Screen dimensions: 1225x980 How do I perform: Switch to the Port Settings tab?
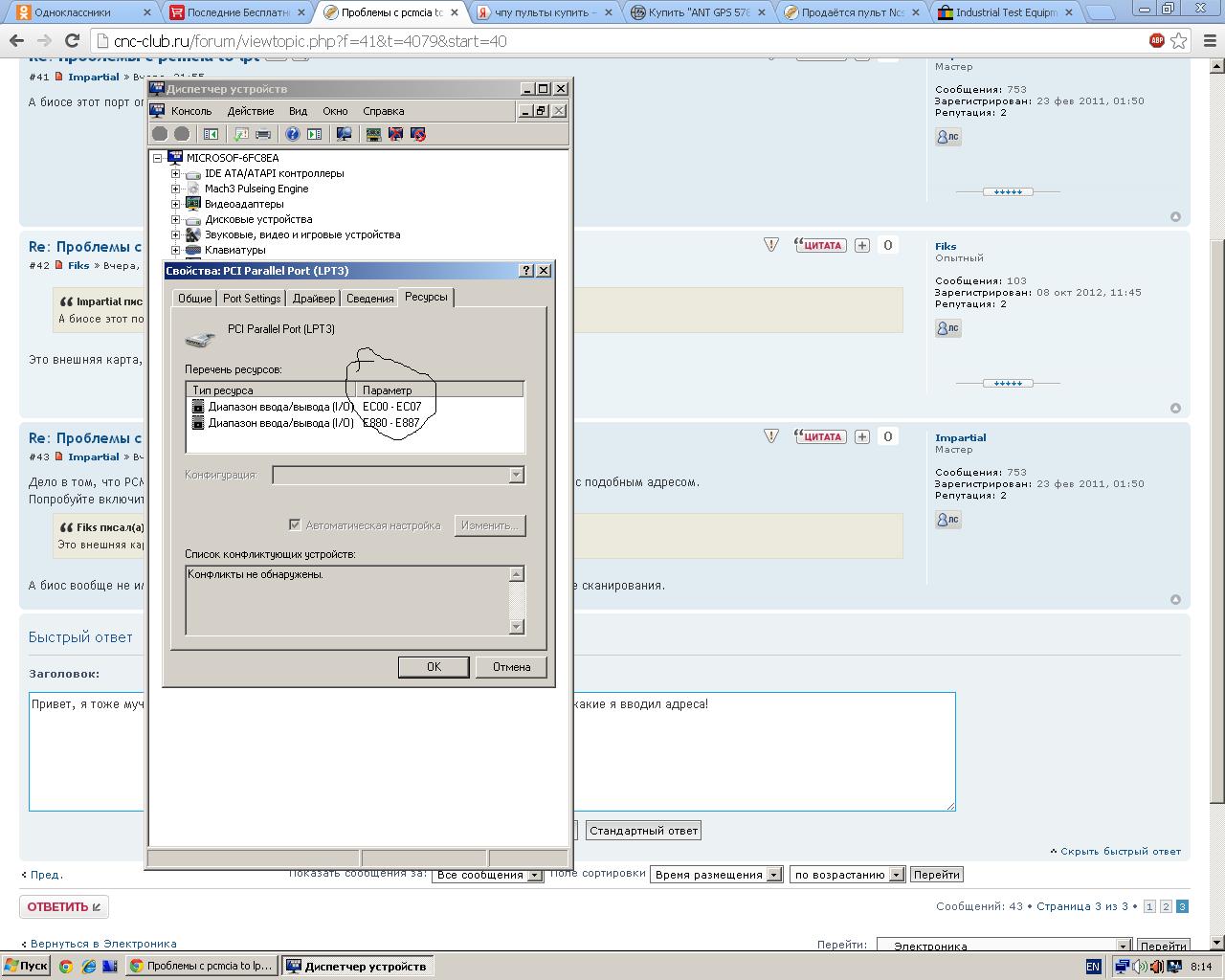(x=252, y=299)
